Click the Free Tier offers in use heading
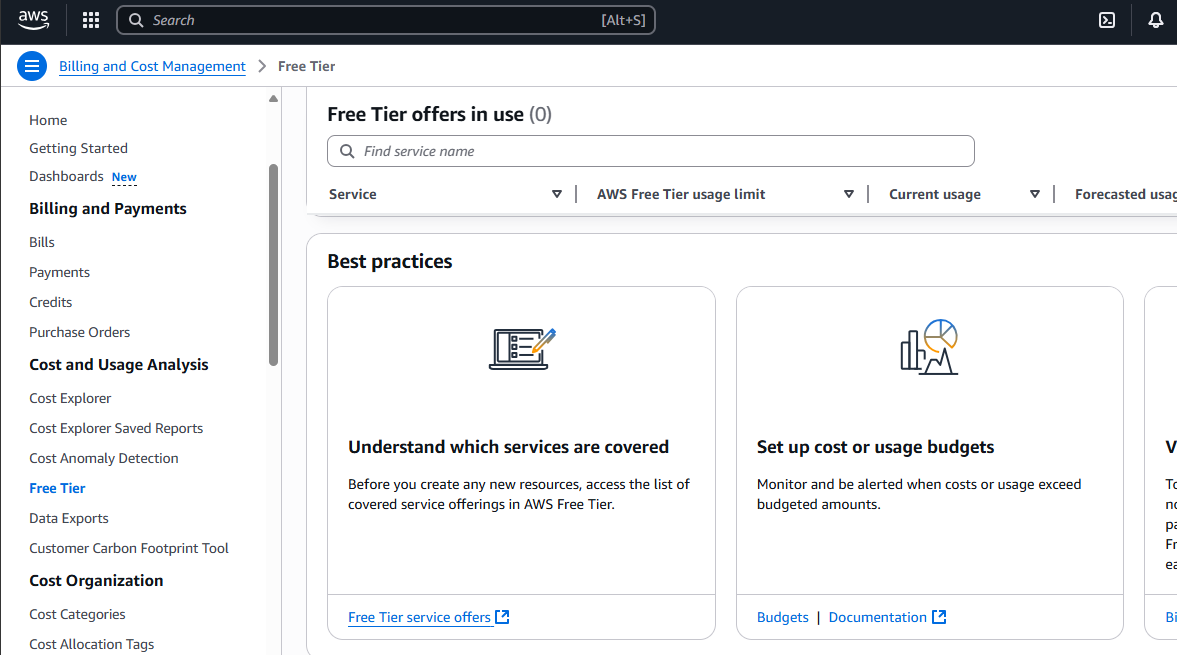 coord(439,114)
